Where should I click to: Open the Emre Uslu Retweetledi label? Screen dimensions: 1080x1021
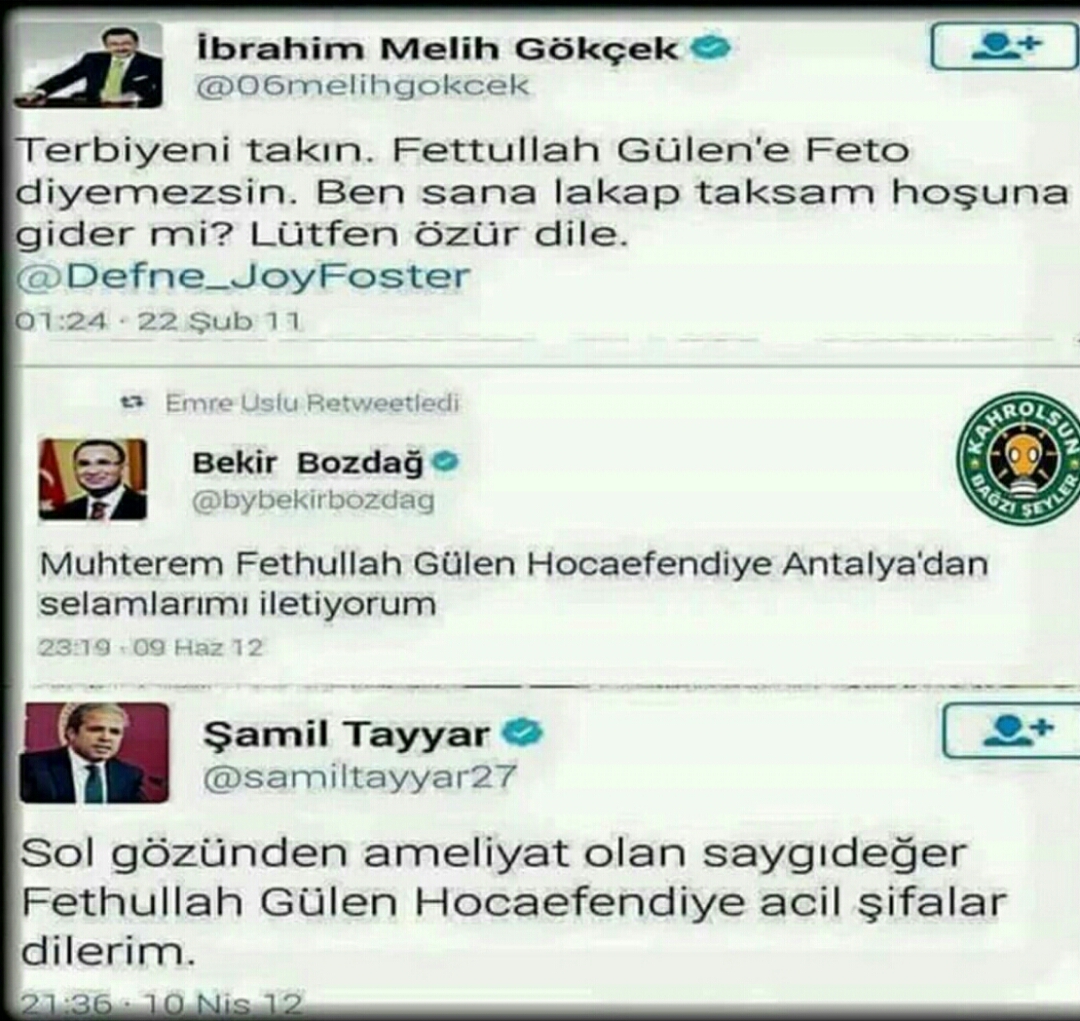pos(312,403)
